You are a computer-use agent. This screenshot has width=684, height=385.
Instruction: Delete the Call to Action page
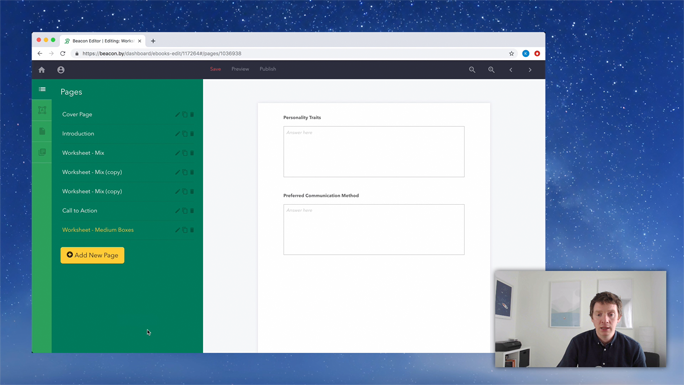click(192, 211)
